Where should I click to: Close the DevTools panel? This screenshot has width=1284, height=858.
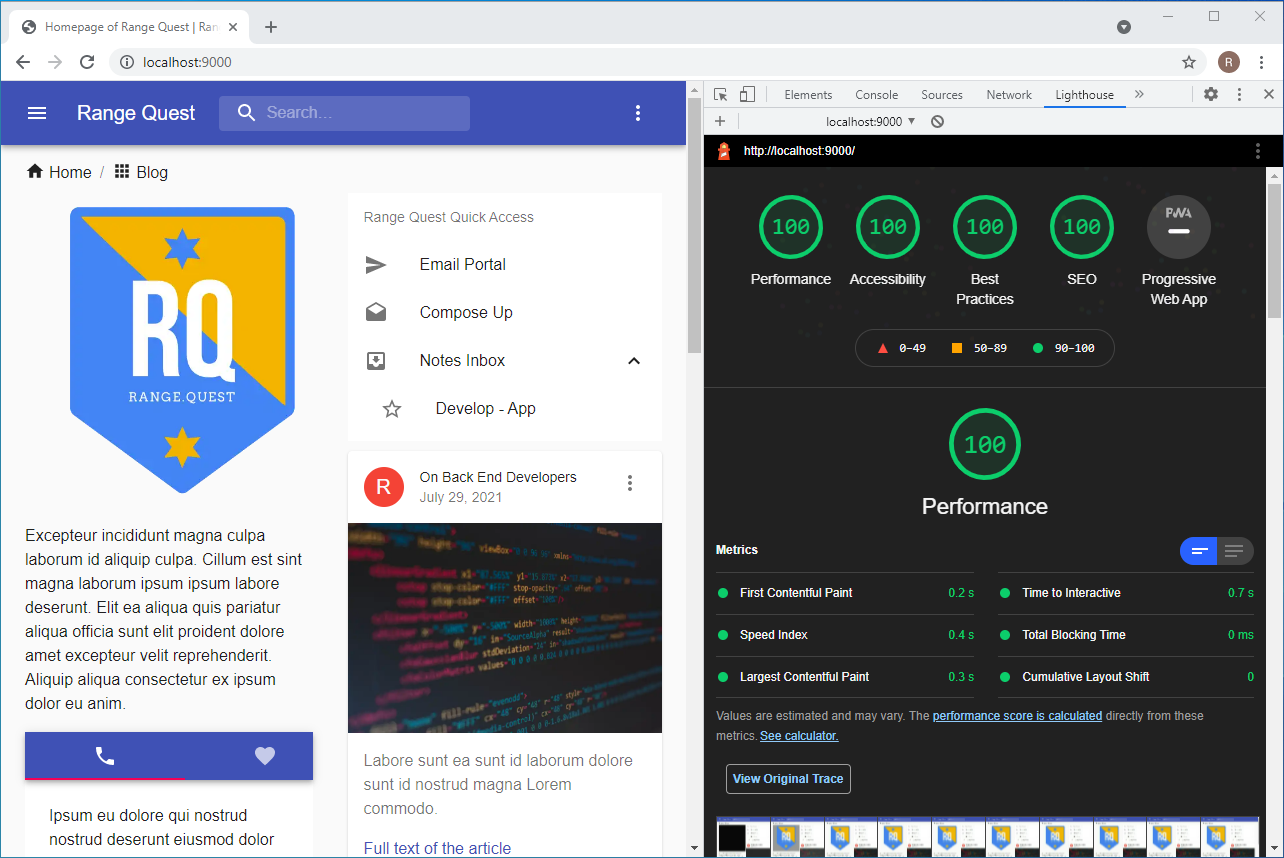click(1269, 95)
